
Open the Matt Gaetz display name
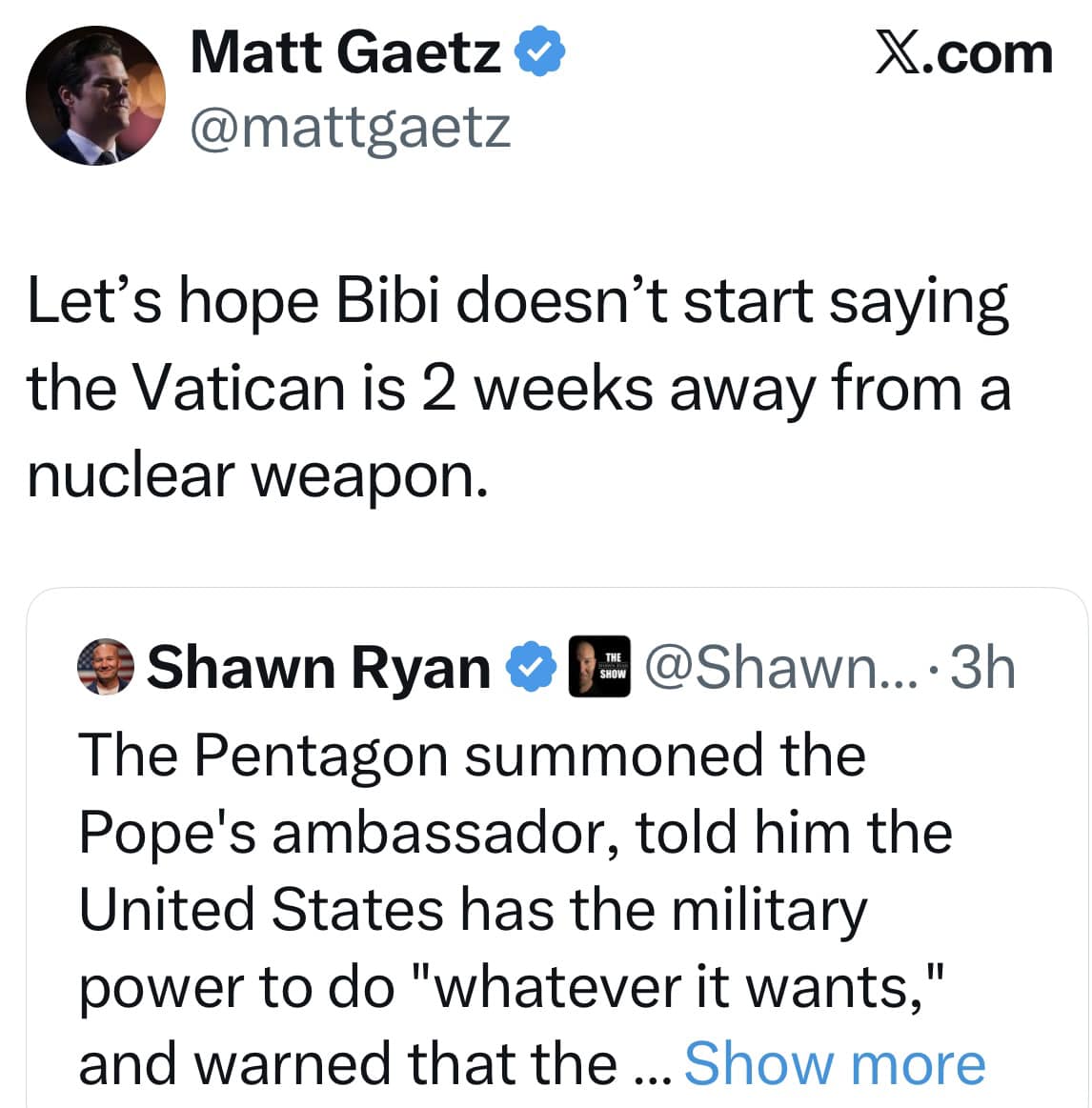coord(345,52)
